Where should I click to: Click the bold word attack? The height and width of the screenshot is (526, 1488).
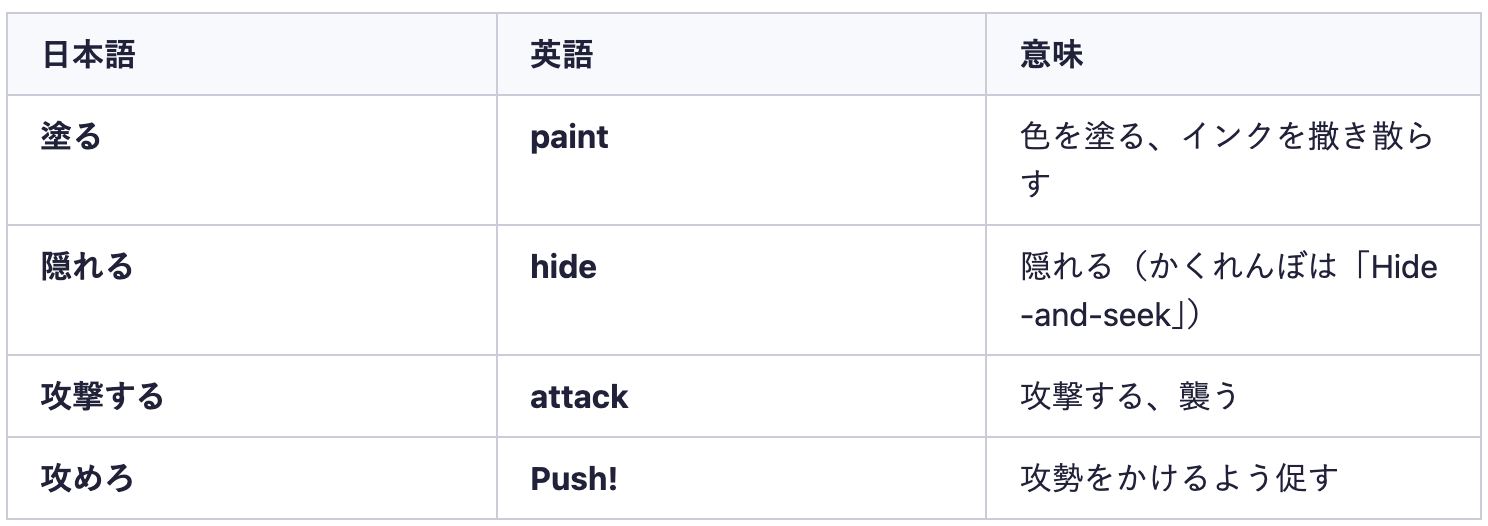[579, 396]
